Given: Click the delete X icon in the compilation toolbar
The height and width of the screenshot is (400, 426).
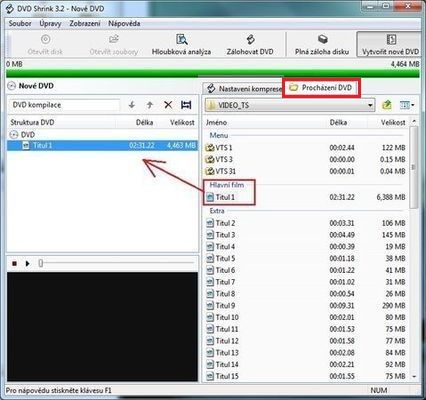Looking at the screenshot, I should pos(168,105).
